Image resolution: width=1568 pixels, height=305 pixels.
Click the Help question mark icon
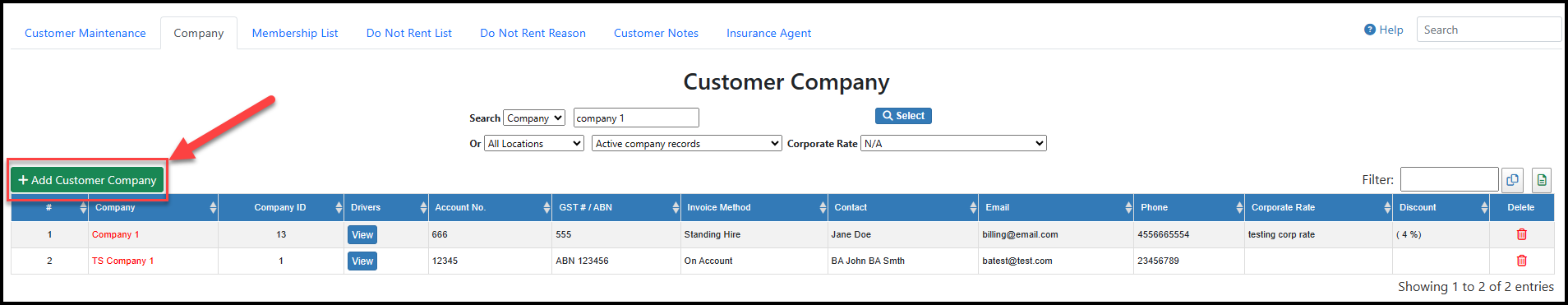click(1370, 30)
